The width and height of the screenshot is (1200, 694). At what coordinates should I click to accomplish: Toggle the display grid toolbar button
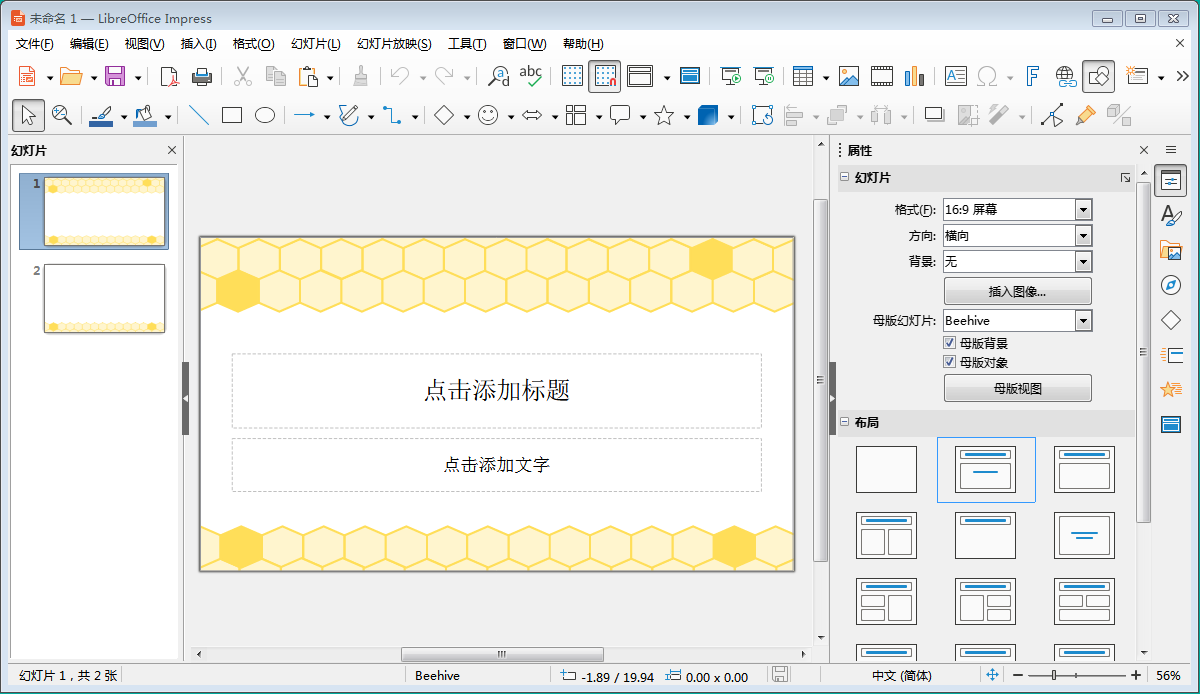pyautogui.click(x=572, y=76)
